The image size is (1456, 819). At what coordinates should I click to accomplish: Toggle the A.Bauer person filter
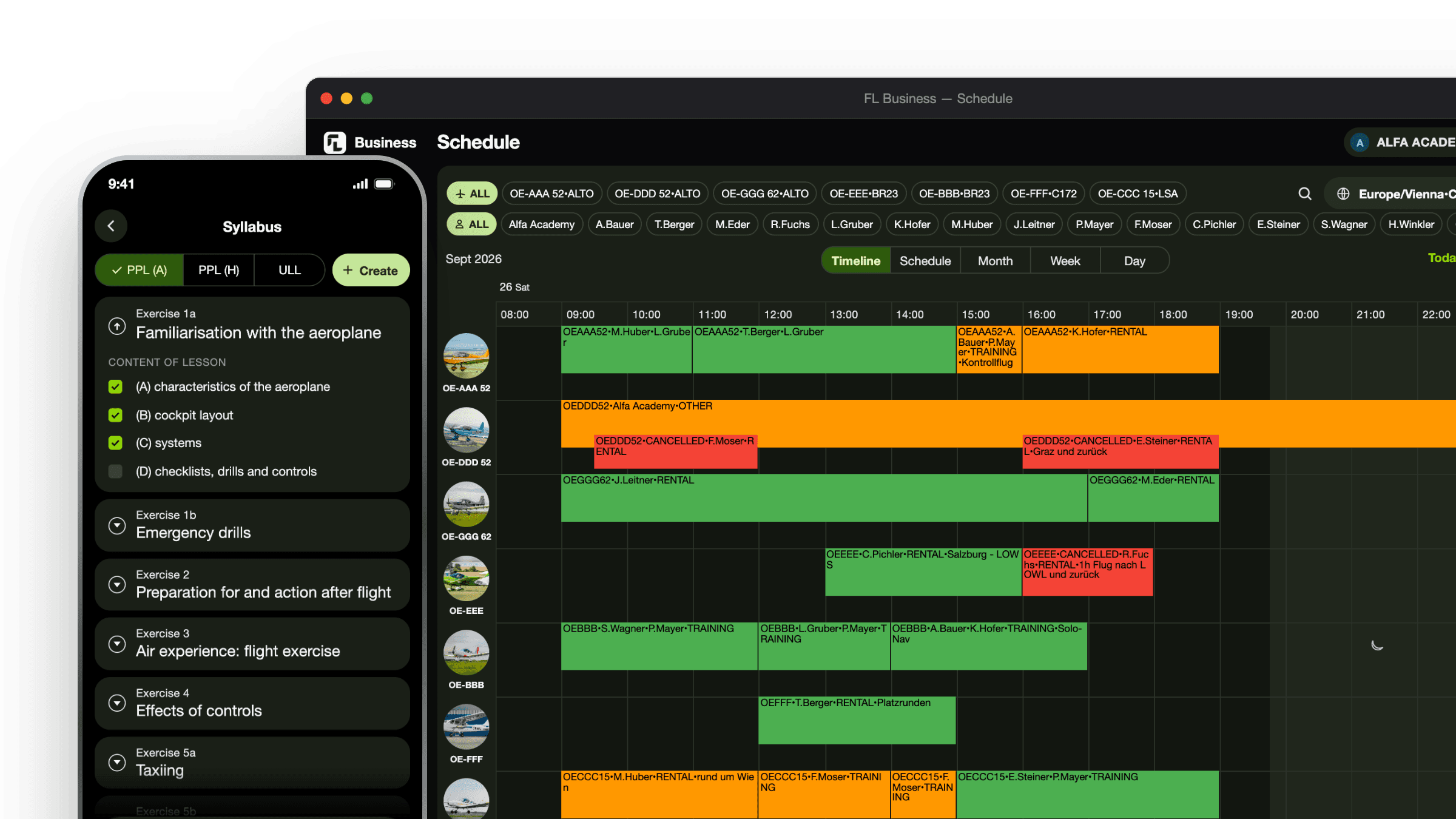point(615,224)
